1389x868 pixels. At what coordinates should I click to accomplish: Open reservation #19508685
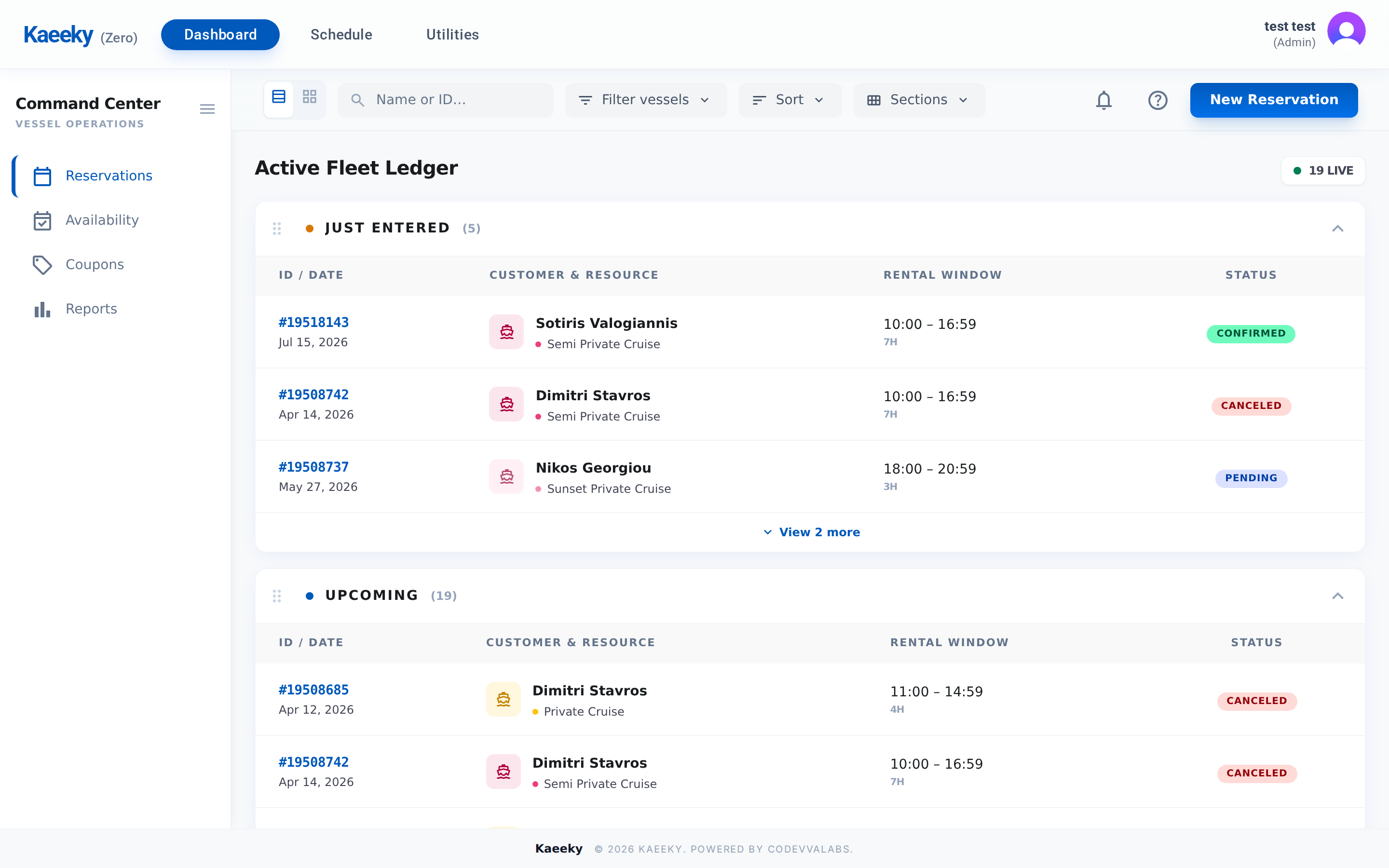[x=313, y=690]
